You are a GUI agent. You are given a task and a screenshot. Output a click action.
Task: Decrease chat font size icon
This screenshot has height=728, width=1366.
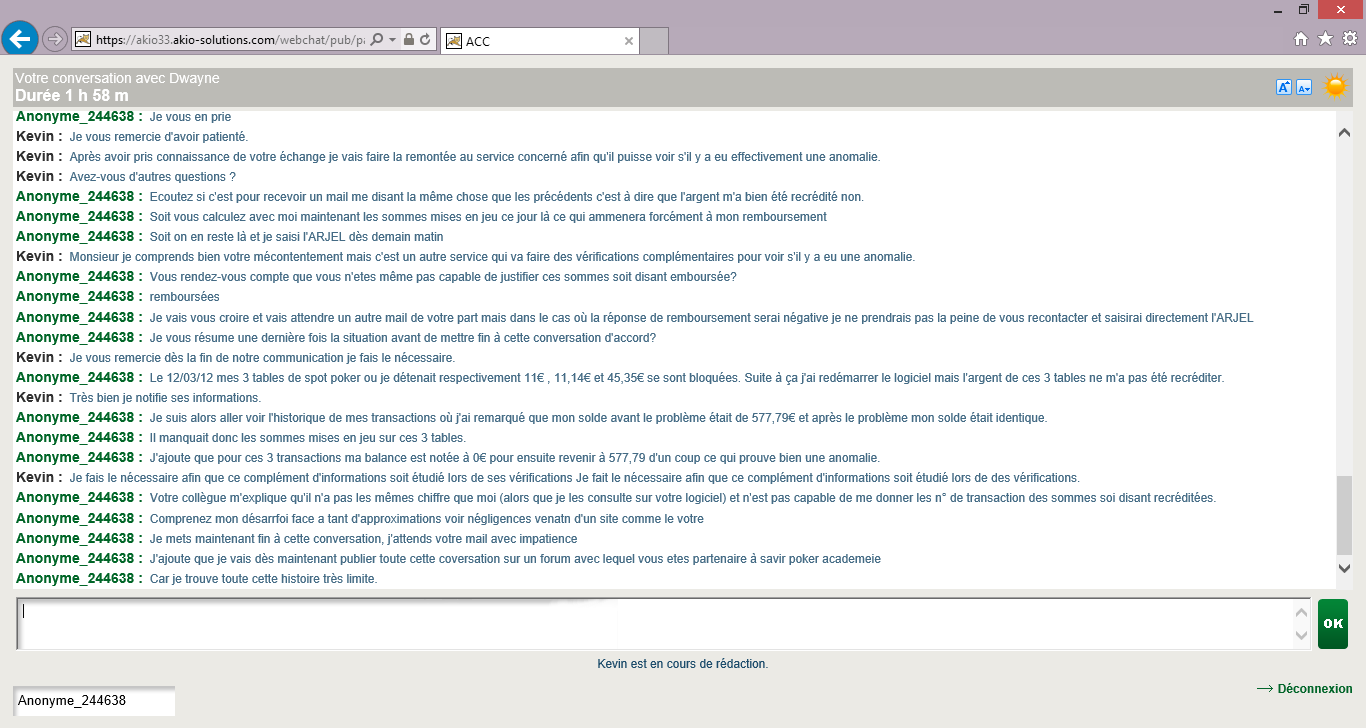click(x=1304, y=87)
